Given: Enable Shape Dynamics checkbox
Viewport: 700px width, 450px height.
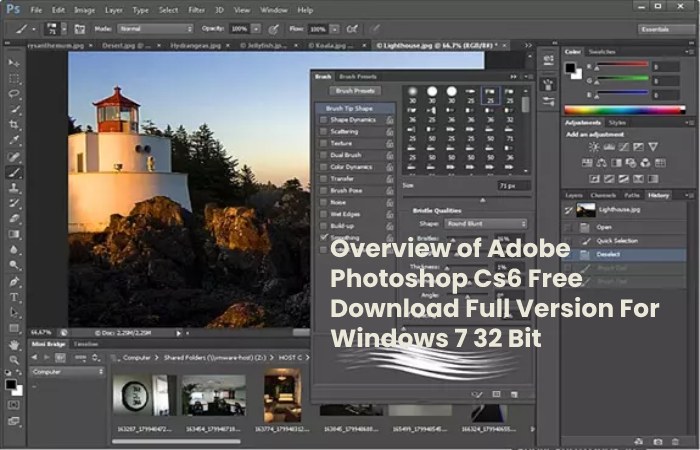Looking at the screenshot, I should [324, 120].
